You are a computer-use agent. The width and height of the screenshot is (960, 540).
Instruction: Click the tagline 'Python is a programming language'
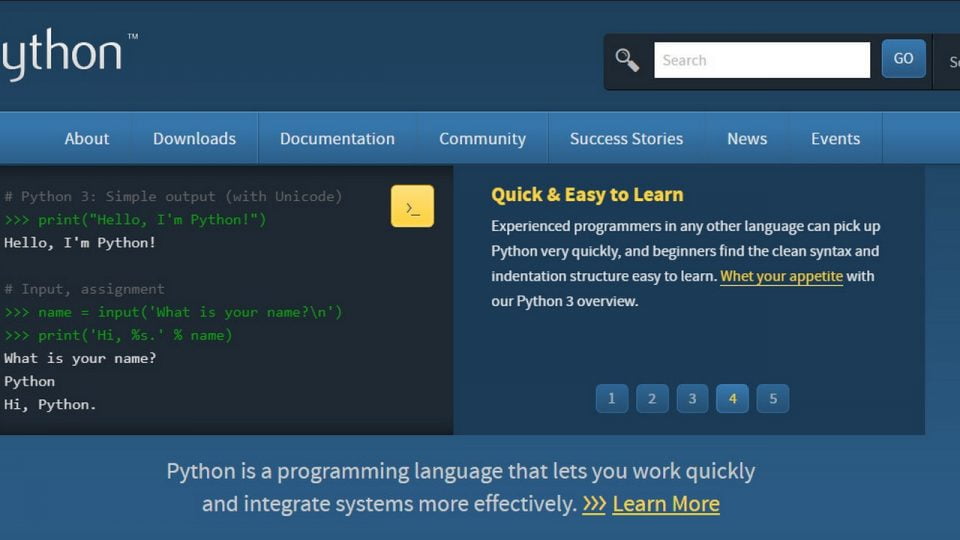pyautogui.click(x=460, y=471)
